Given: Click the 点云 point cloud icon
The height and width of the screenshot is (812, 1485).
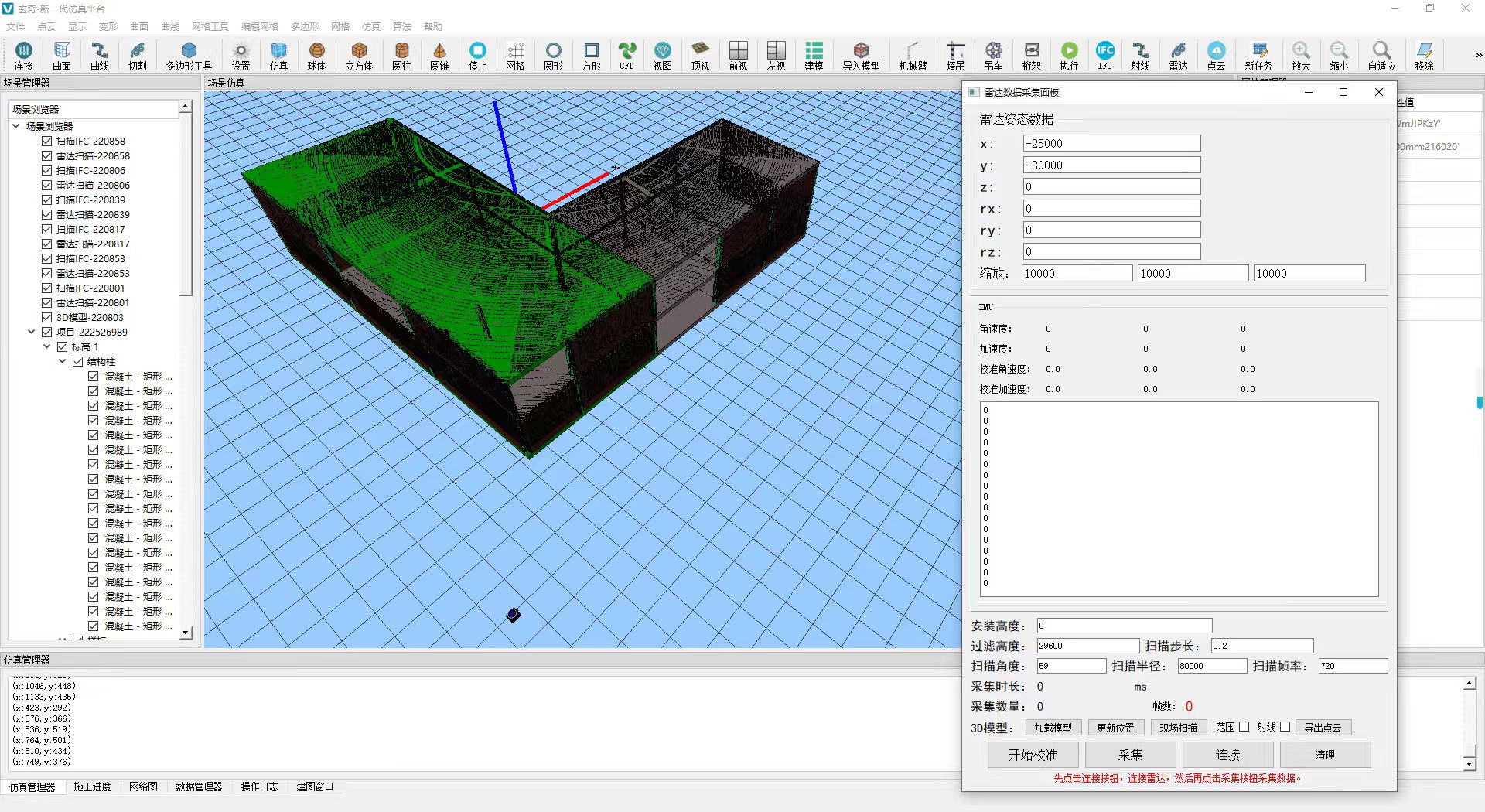Looking at the screenshot, I should (x=1216, y=56).
